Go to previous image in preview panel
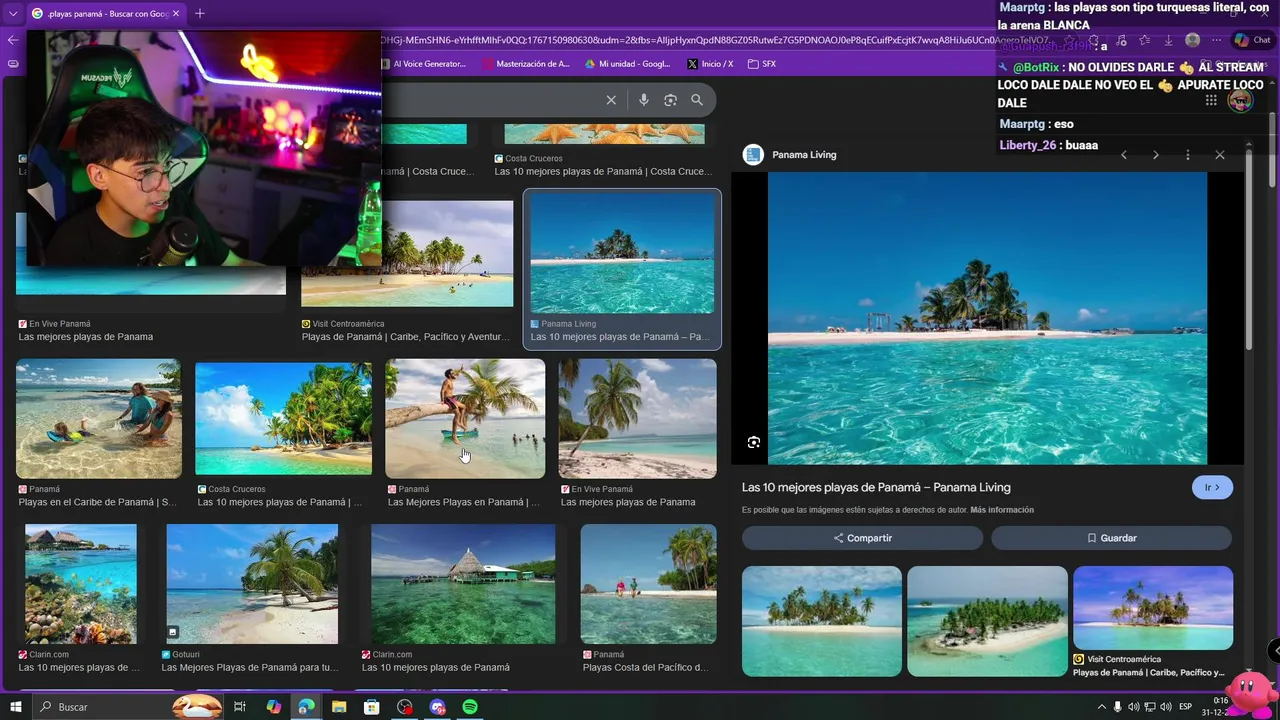 (x=1124, y=155)
